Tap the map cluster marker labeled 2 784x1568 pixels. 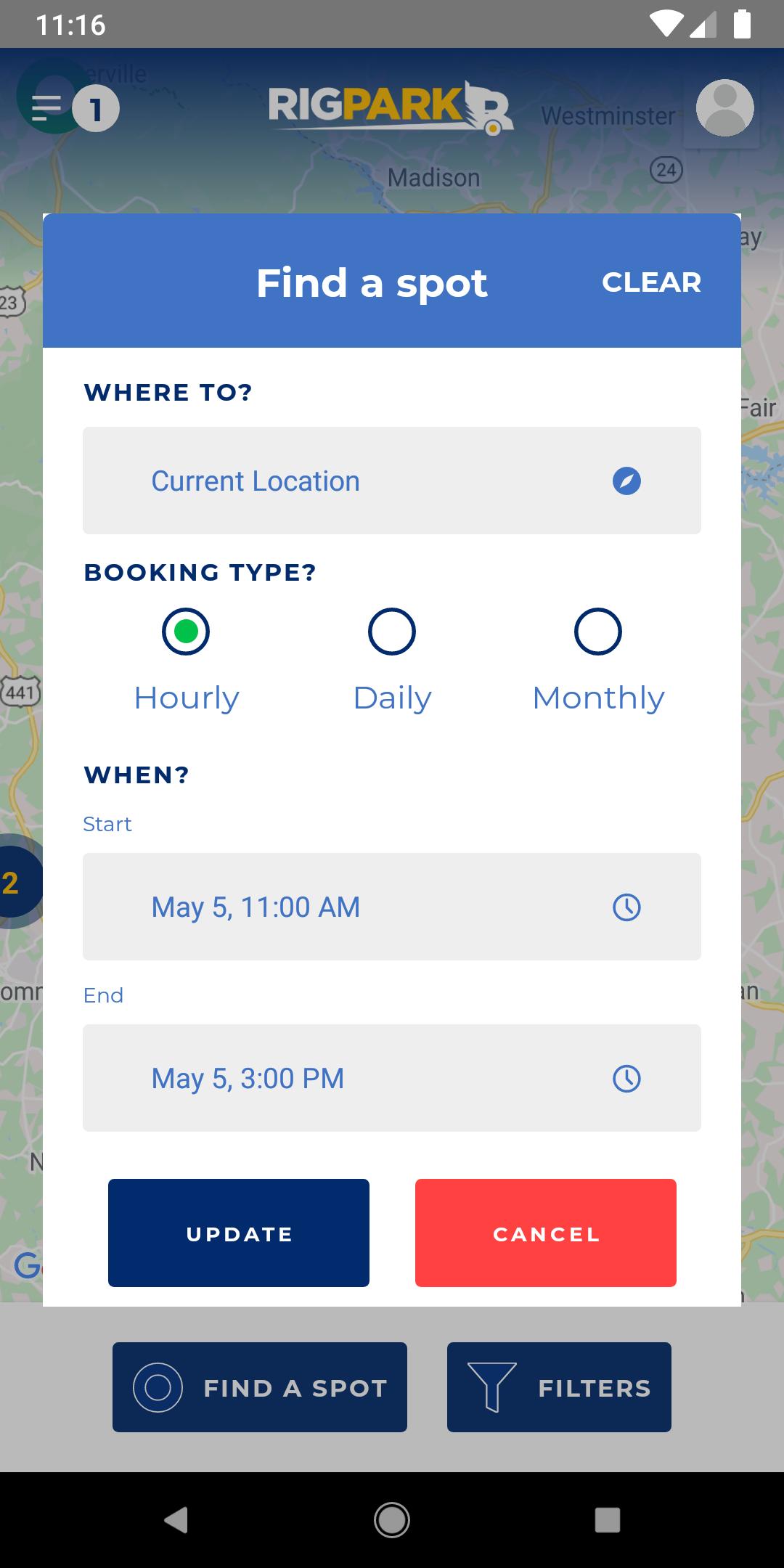pyautogui.click(x=13, y=883)
